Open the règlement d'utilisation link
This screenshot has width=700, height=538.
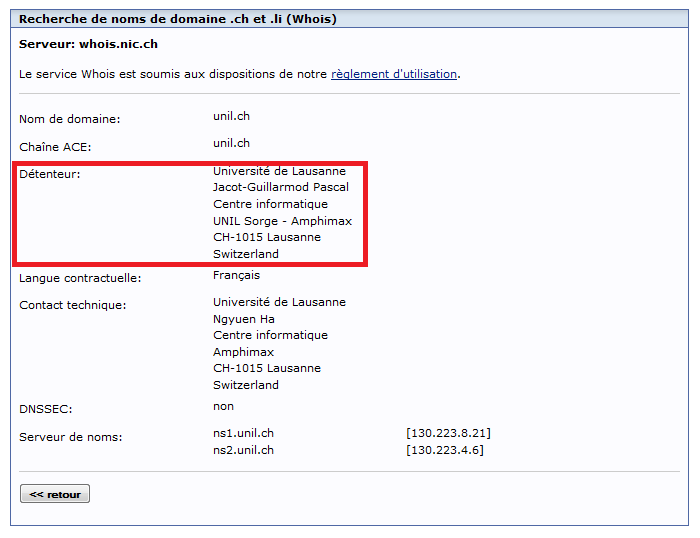coord(394,74)
